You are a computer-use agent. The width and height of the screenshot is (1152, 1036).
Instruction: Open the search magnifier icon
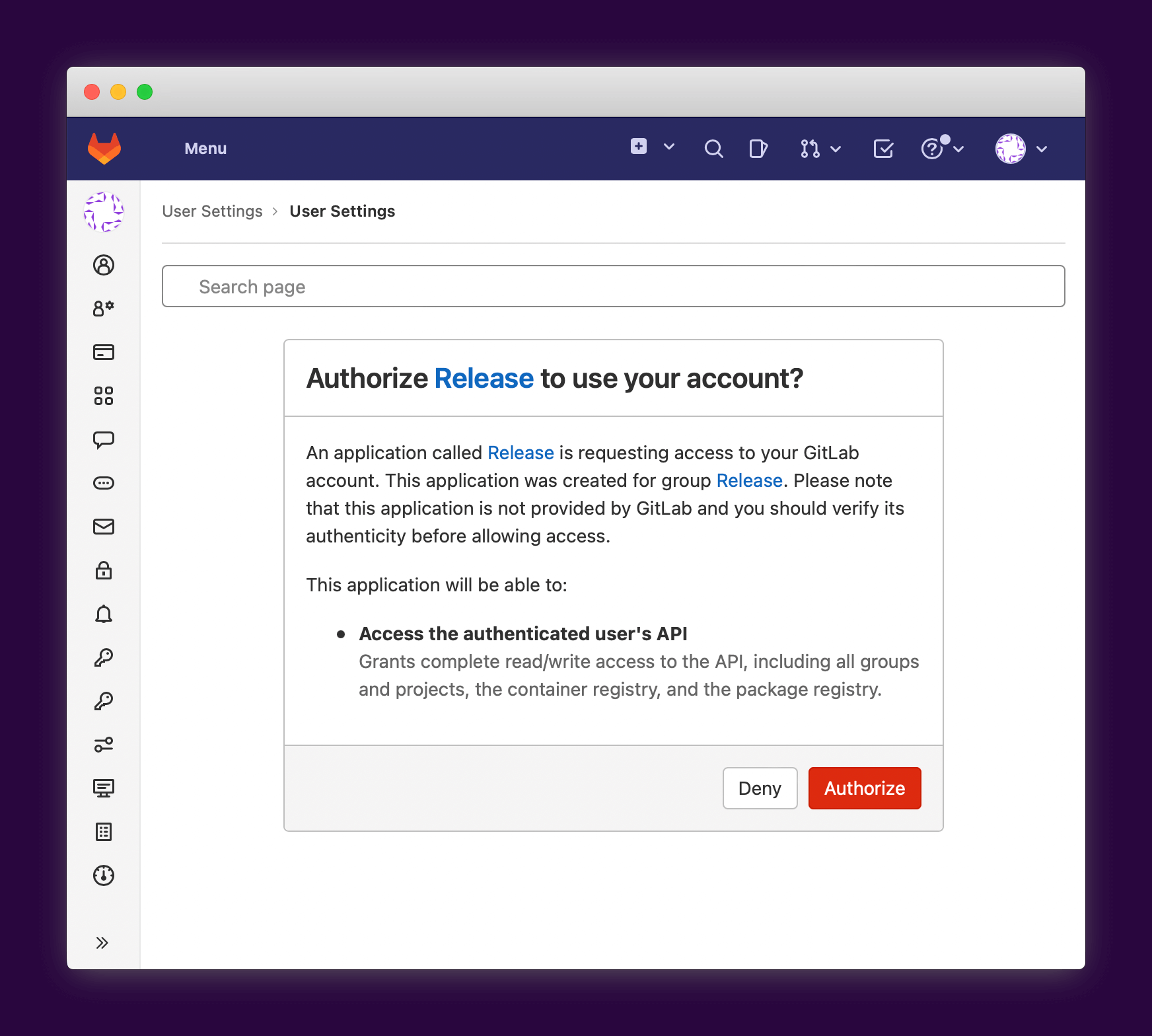(713, 149)
